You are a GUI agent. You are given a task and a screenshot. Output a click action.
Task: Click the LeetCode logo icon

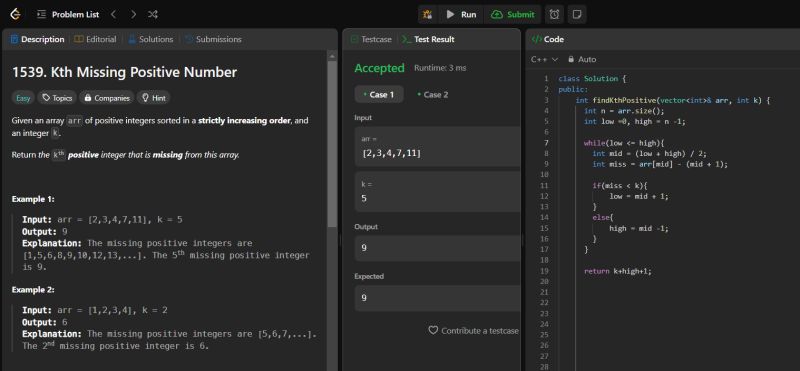click(x=15, y=14)
